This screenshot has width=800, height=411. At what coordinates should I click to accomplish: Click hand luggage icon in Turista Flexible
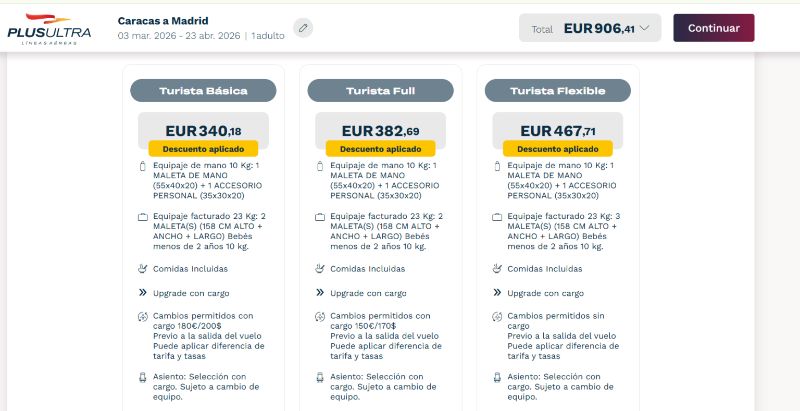(496, 165)
